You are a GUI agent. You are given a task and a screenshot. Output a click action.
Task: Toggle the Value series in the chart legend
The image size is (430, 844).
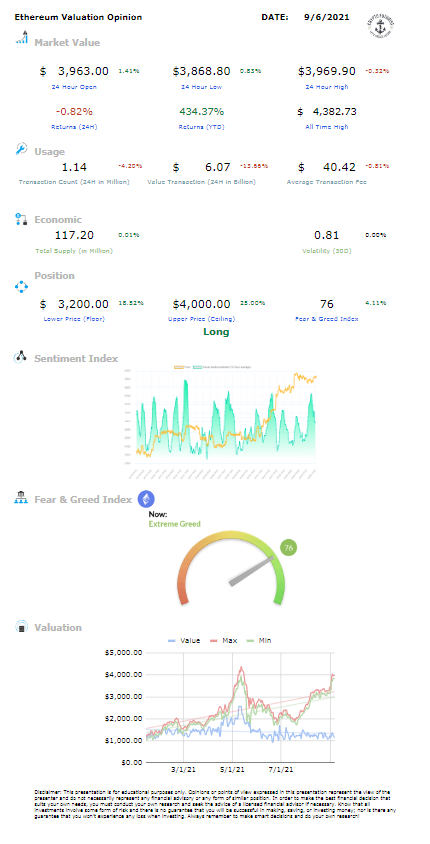[x=184, y=641]
